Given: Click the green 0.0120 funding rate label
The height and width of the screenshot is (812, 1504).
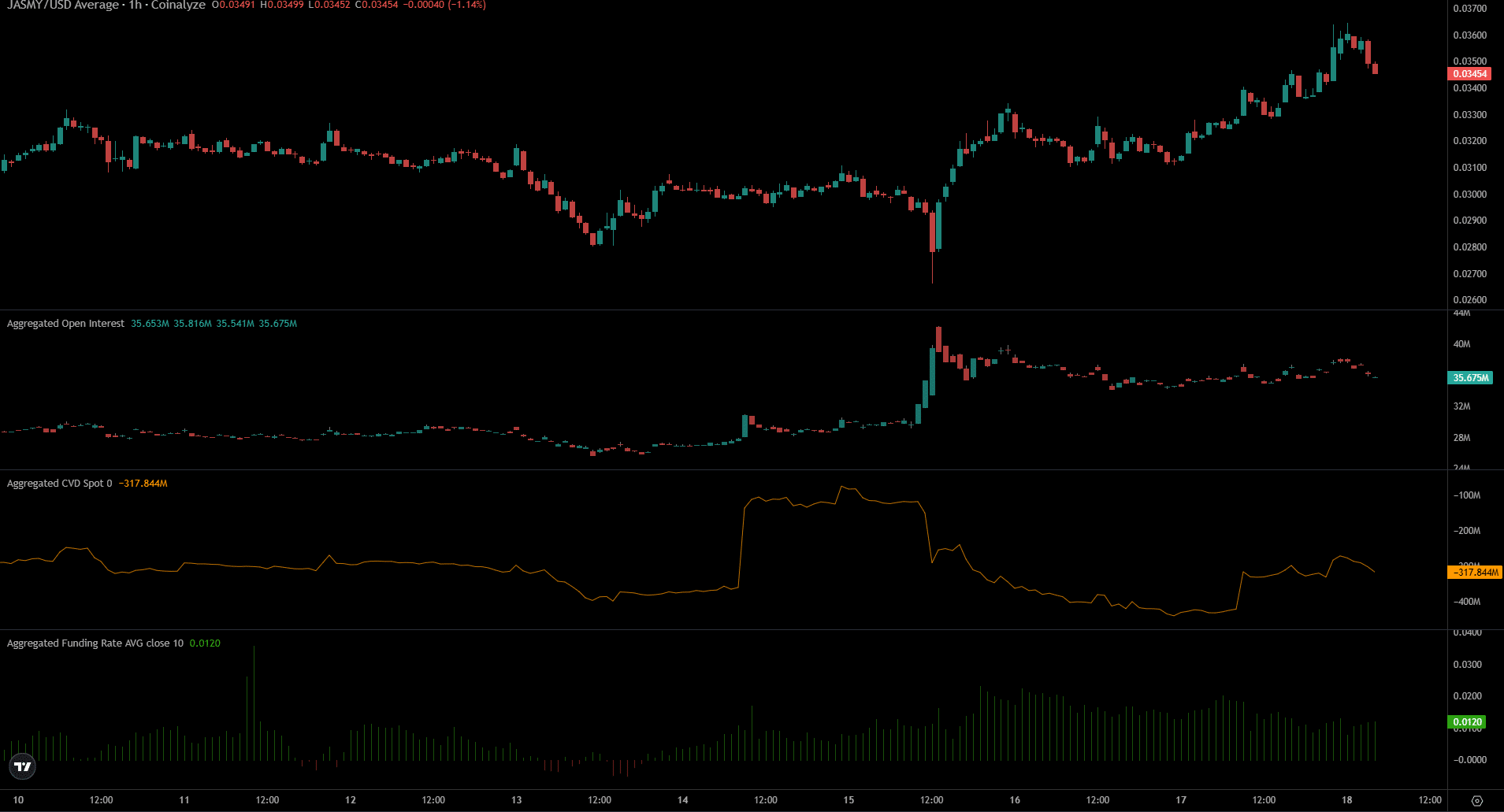Looking at the screenshot, I should pos(1467,721).
